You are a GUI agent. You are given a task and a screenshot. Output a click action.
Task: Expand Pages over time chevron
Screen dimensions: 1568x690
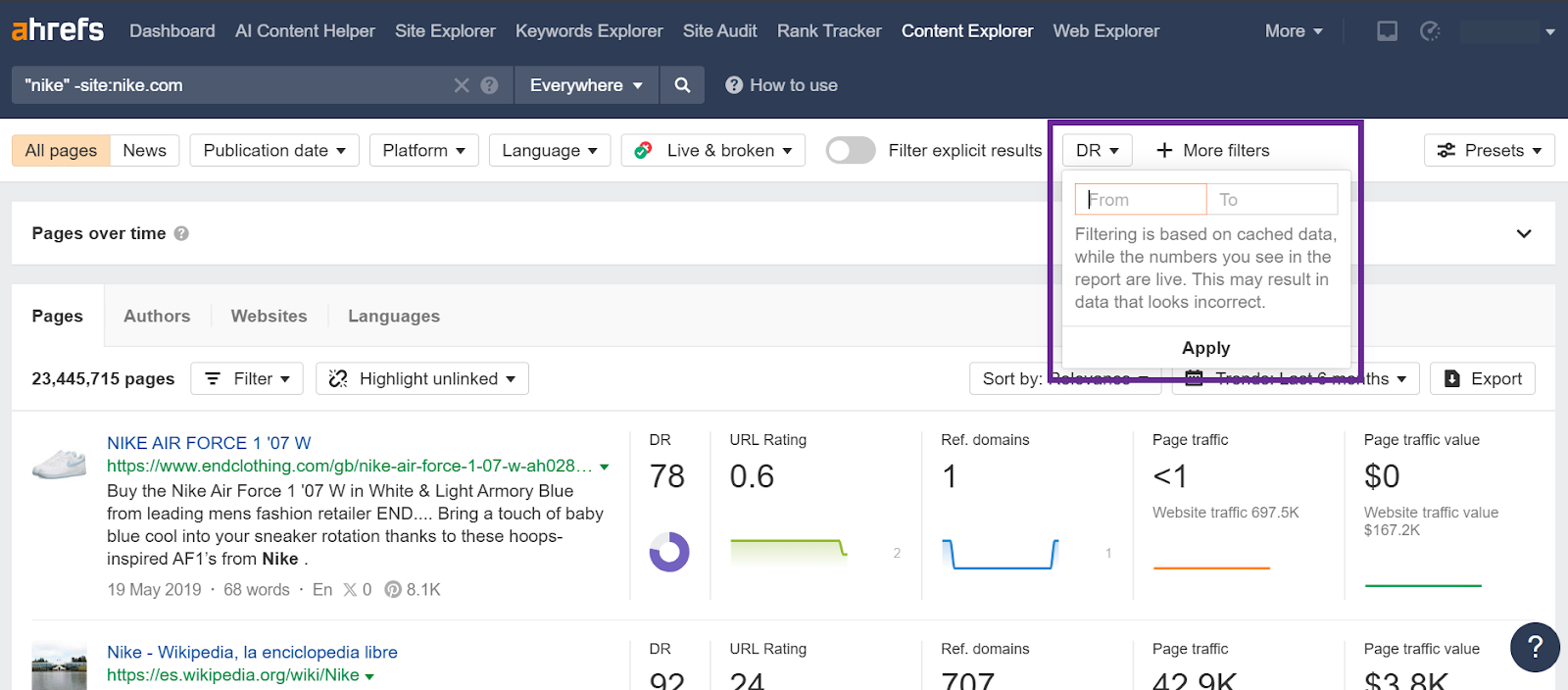[x=1524, y=233]
